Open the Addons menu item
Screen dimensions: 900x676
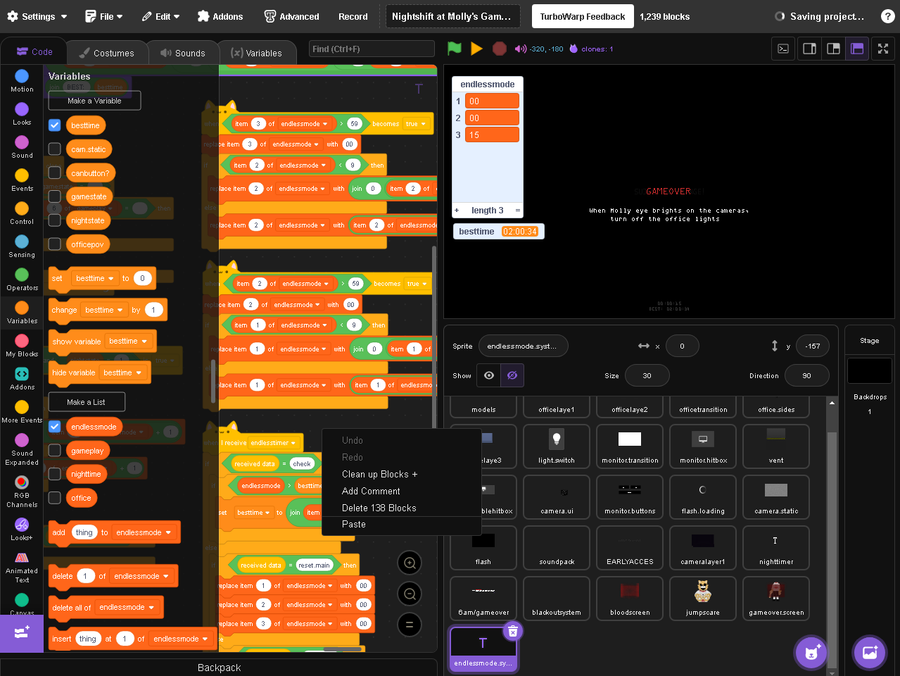point(220,17)
